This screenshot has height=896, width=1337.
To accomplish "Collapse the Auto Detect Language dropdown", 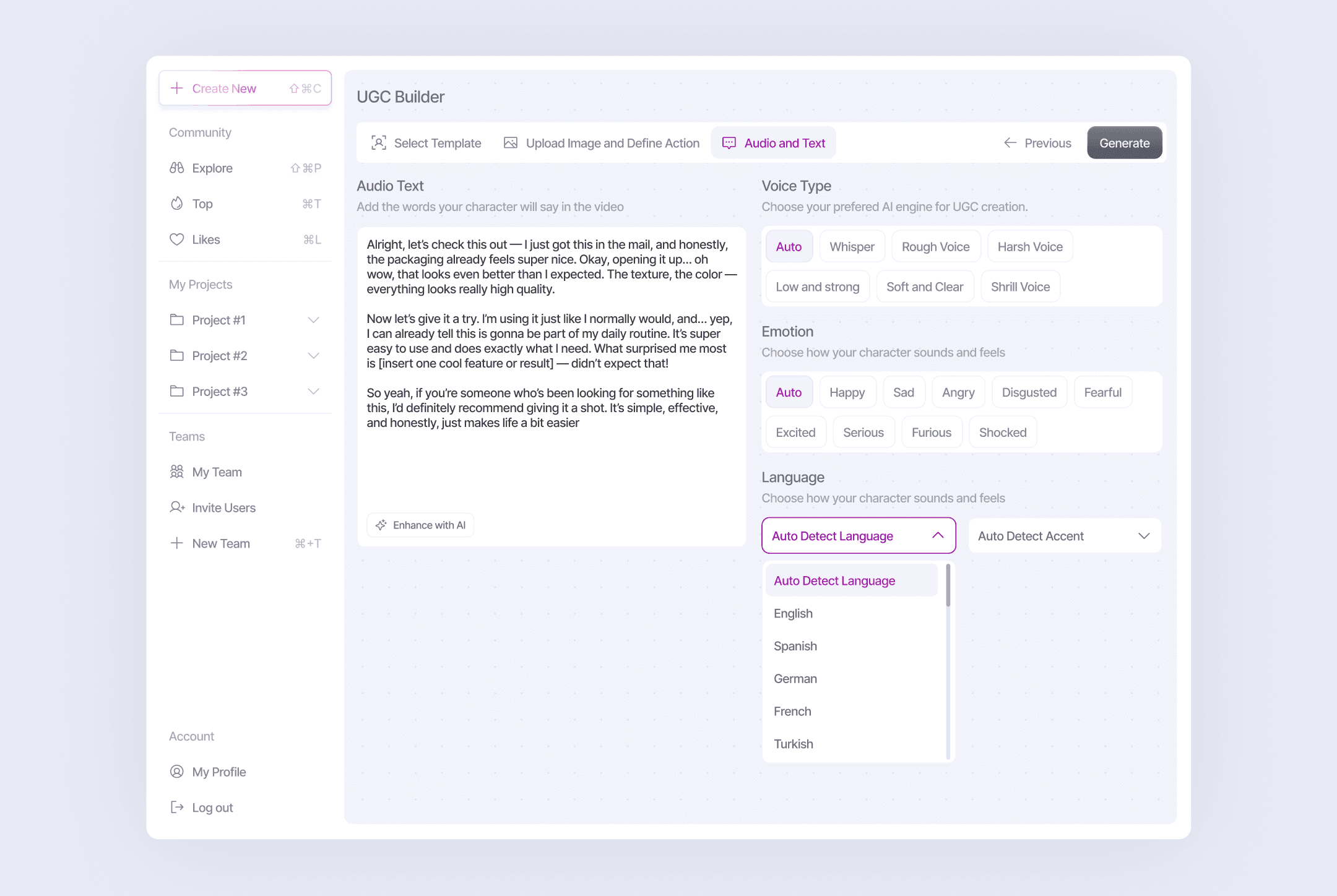I will pos(937,536).
